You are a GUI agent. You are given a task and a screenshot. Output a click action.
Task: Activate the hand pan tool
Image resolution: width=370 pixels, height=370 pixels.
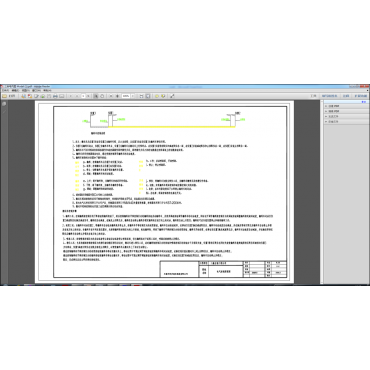point(102,96)
